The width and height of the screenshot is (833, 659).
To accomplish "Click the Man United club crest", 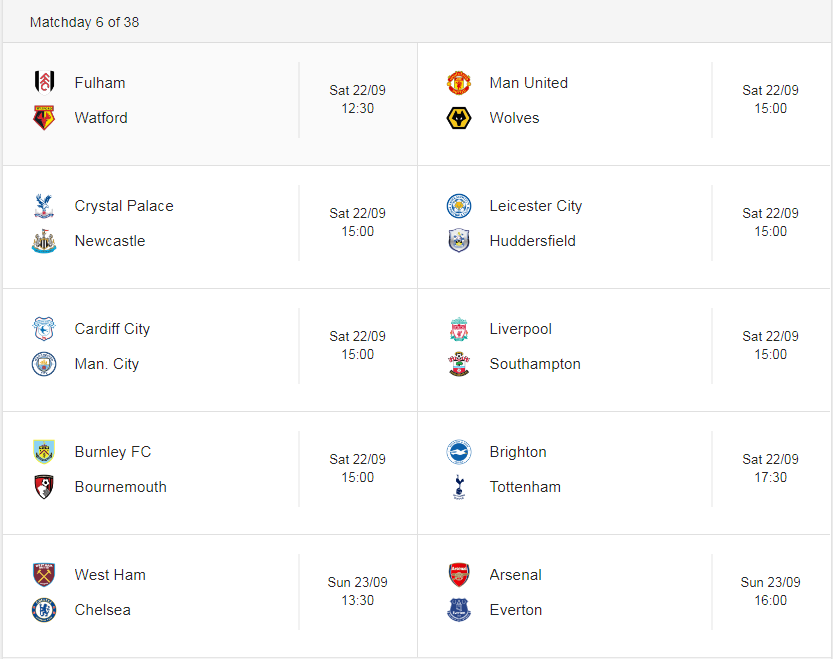I will pos(459,82).
